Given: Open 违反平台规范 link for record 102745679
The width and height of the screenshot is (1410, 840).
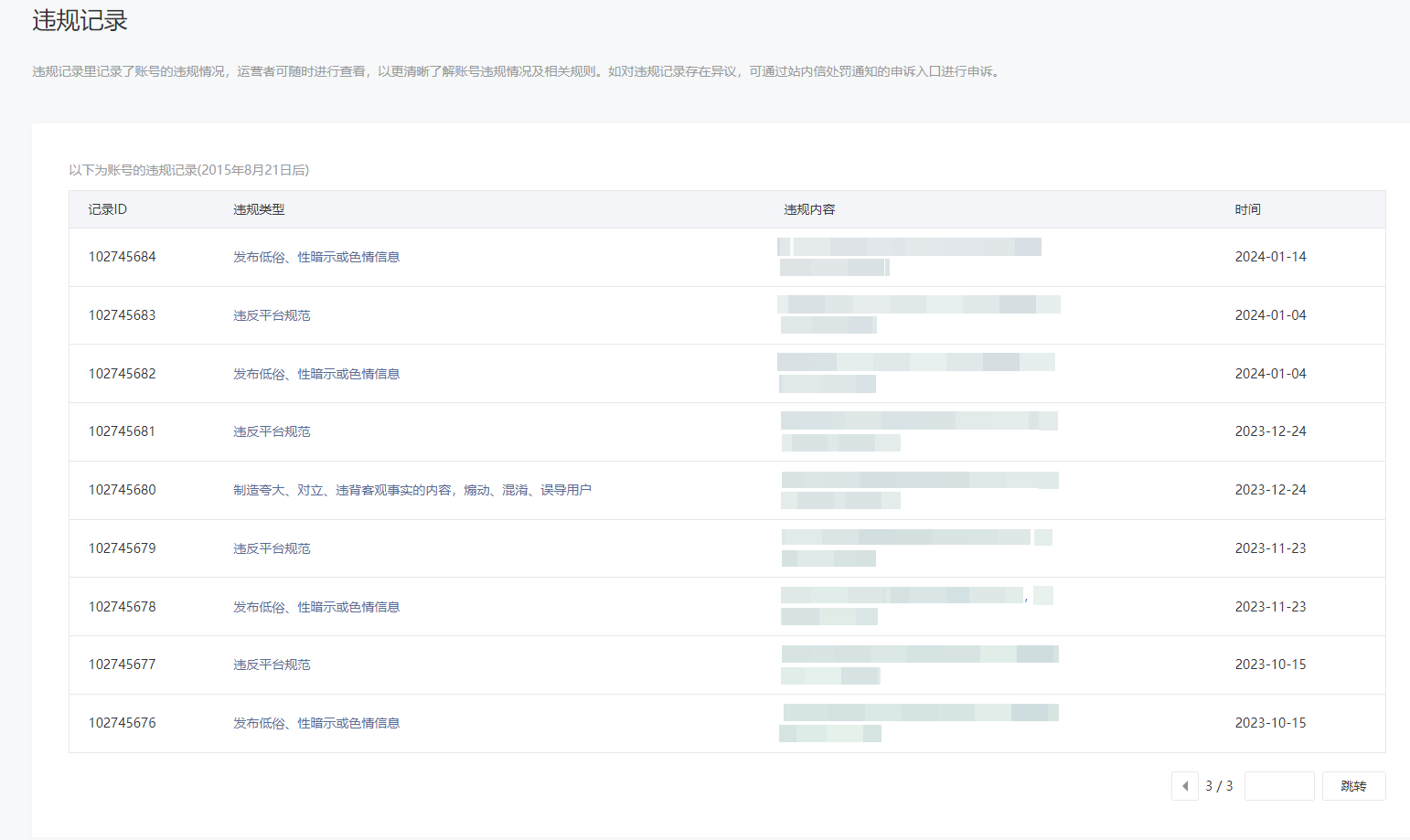Looking at the screenshot, I should click(x=272, y=548).
